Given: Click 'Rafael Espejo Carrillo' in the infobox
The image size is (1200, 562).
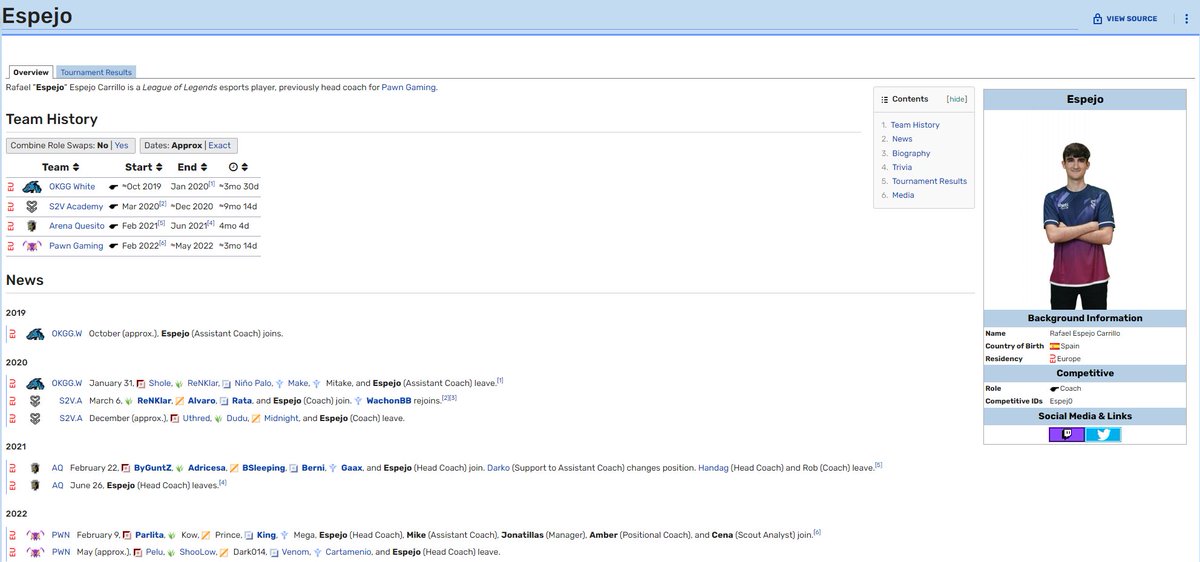Looking at the screenshot, I should coord(1085,333).
